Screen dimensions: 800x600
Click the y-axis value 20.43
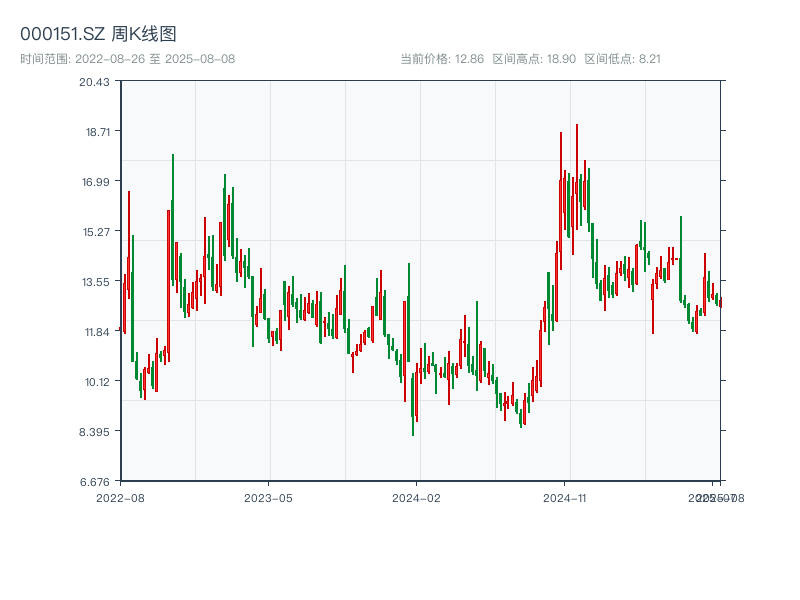pyautogui.click(x=94, y=82)
